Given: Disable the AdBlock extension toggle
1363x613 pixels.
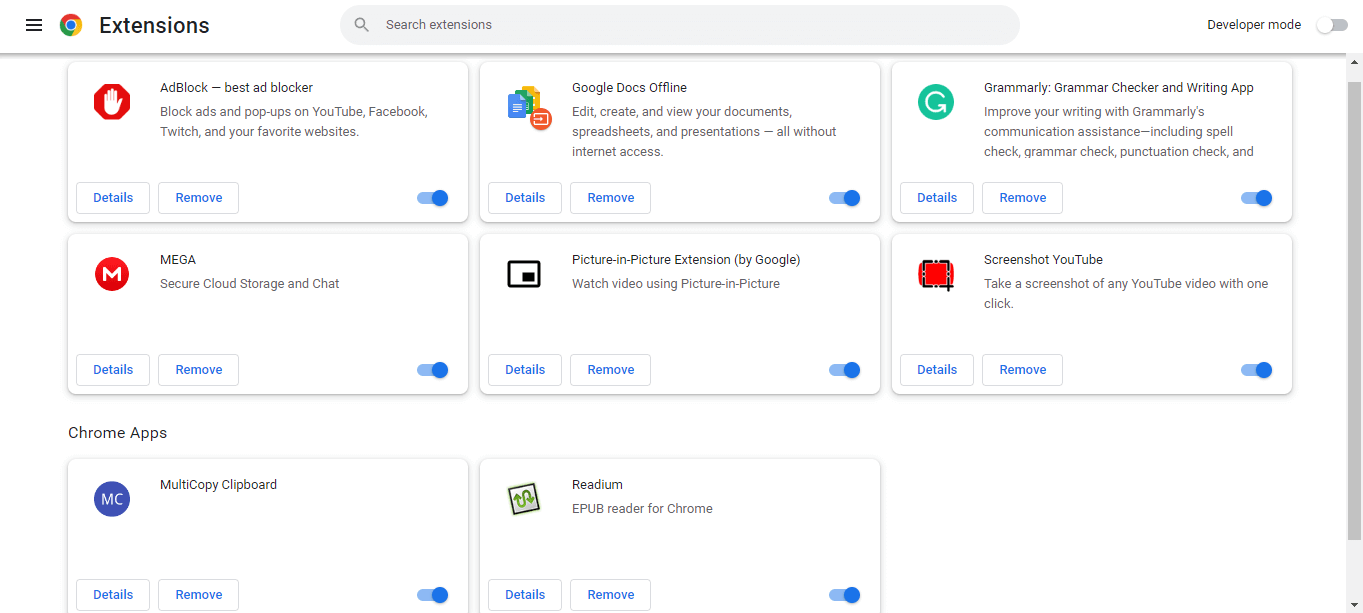Looking at the screenshot, I should 433,198.
